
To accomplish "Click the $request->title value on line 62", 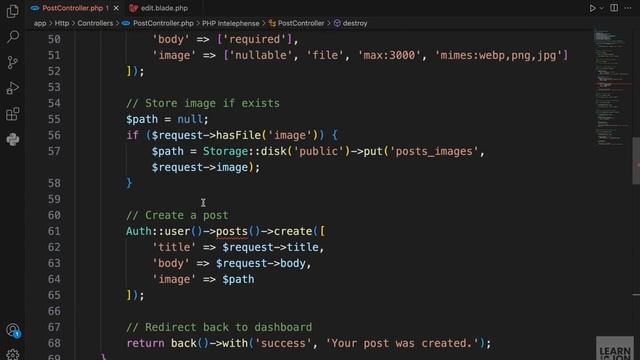I will point(270,247).
